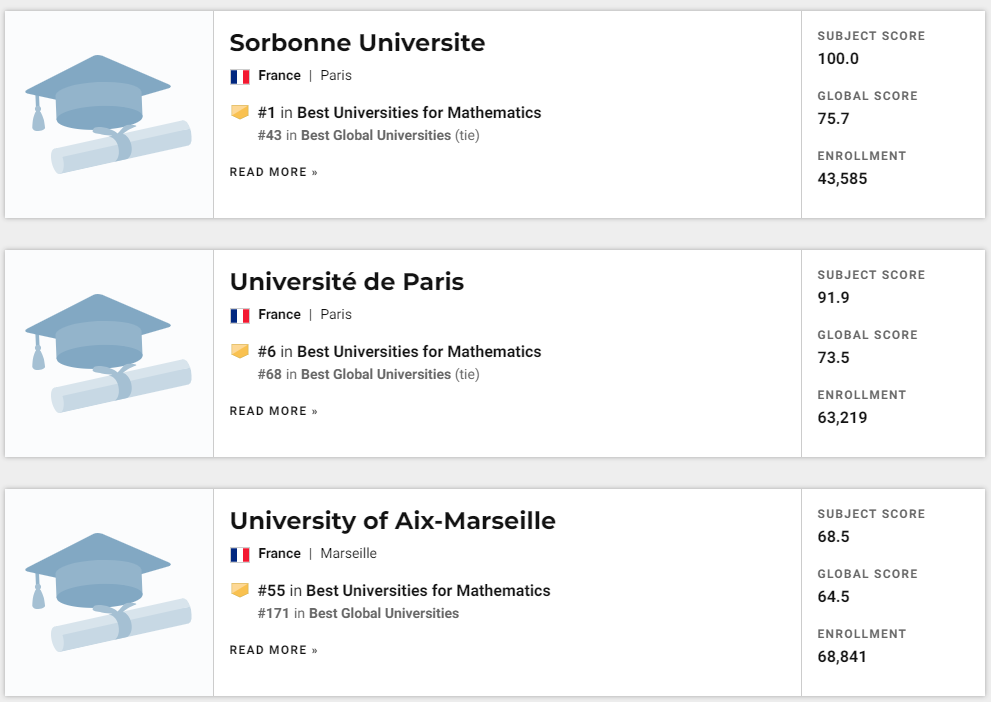Viewport: 991px width, 702px height.
Task: Open Best Universities for Mathematics link ranked #55
Action: click(x=428, y=590)
